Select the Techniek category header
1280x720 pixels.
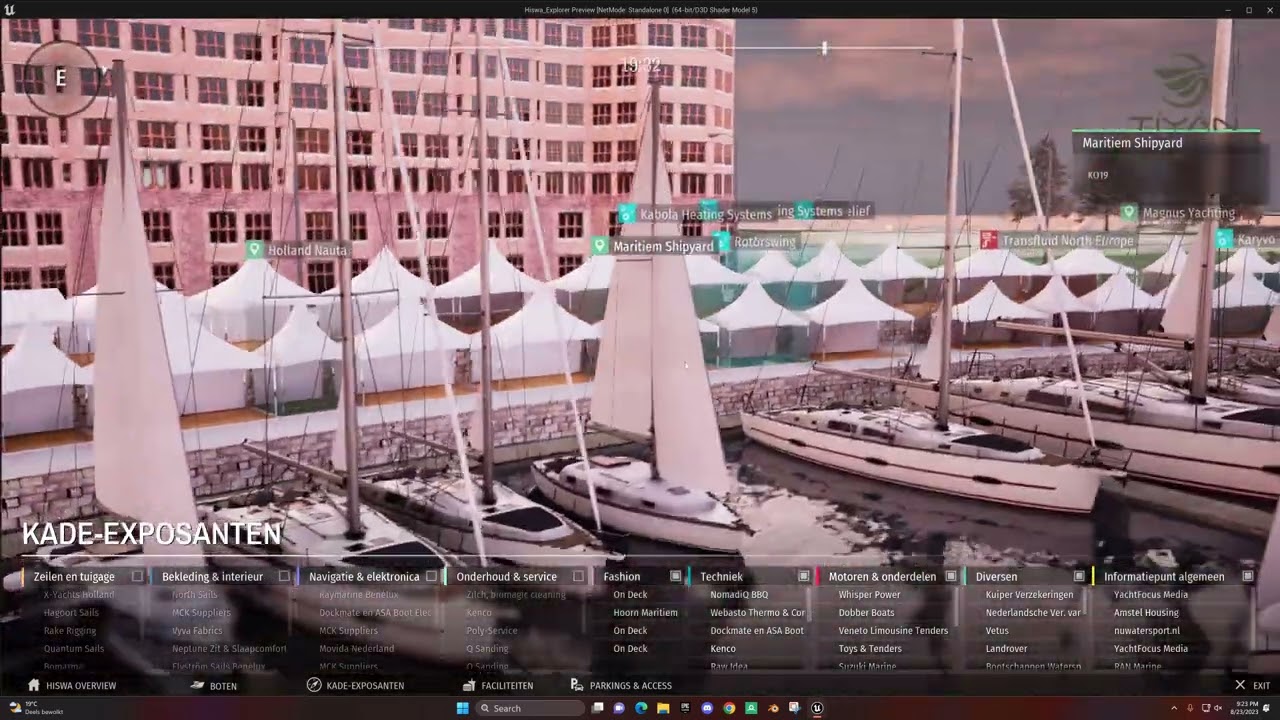(x=722, y=576)
